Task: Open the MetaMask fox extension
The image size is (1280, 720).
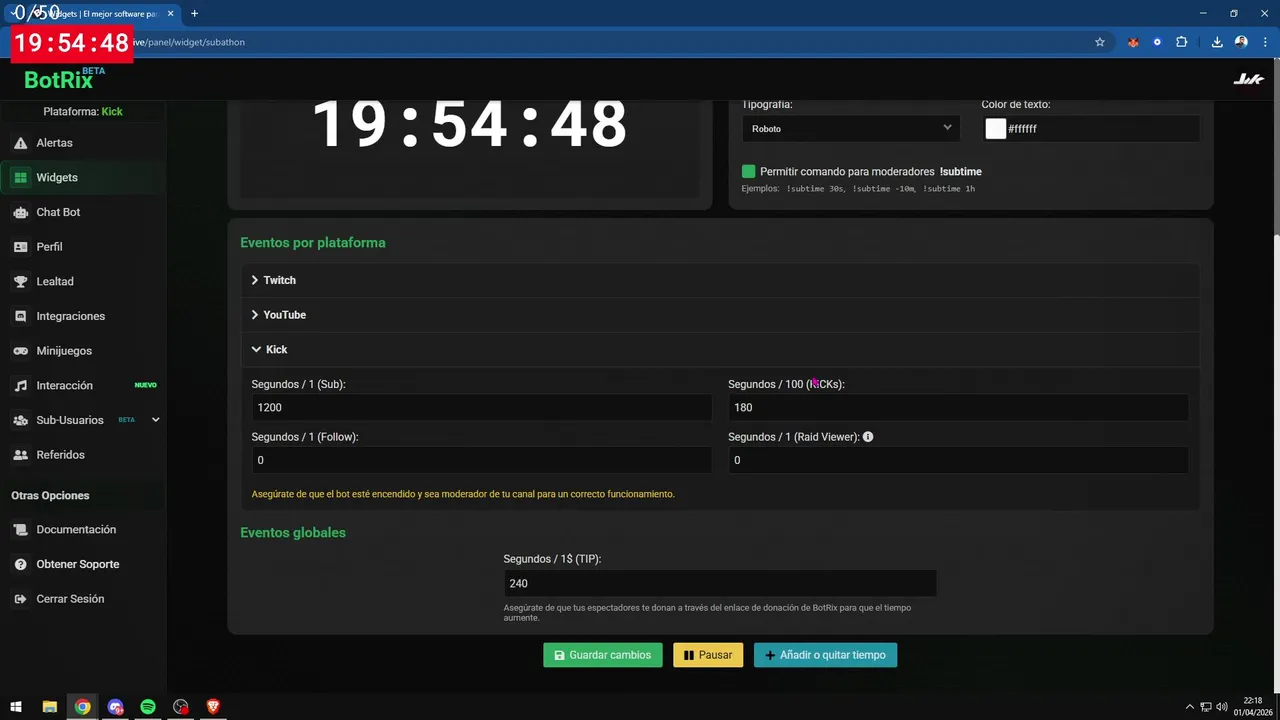Action: pos(1133,42)
